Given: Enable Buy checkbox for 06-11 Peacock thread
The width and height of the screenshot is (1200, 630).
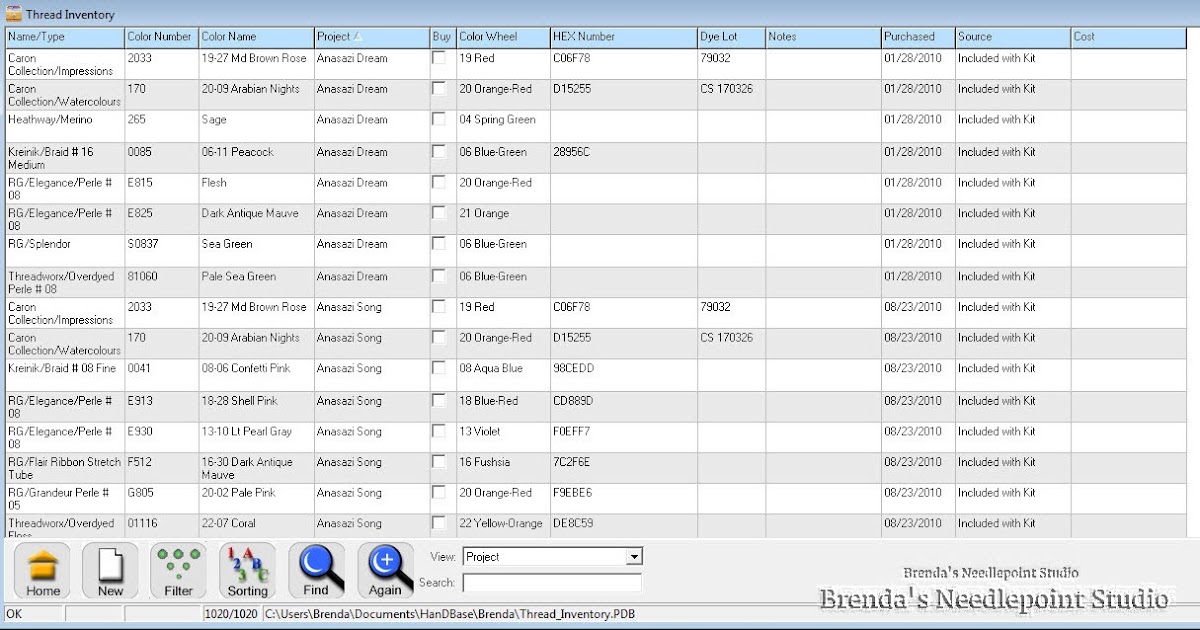Looking at the screenshot, I should 438,153.
